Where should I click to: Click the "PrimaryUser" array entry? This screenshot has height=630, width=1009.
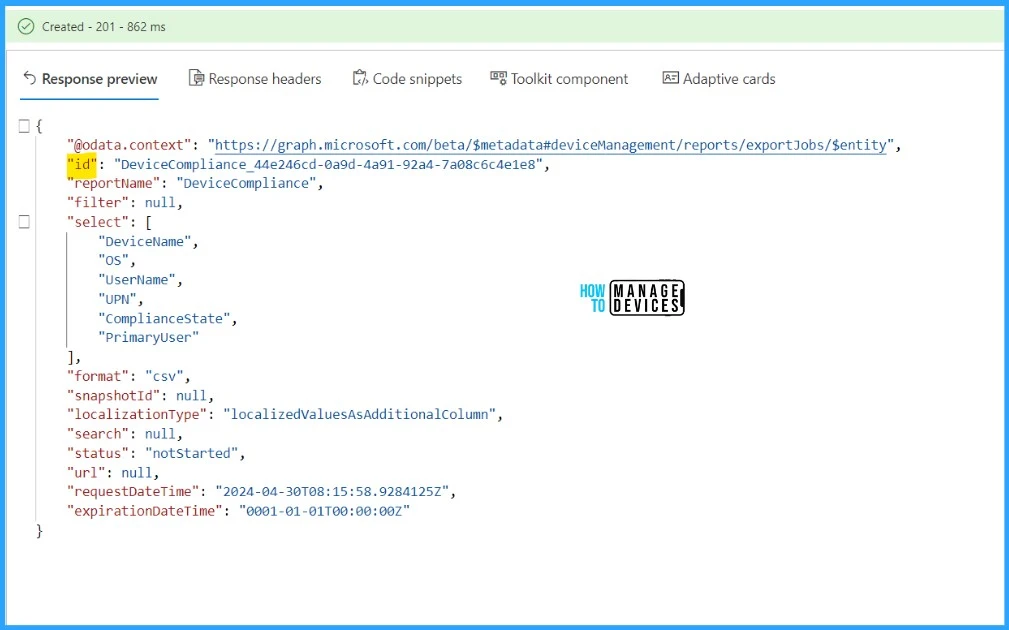149,337
